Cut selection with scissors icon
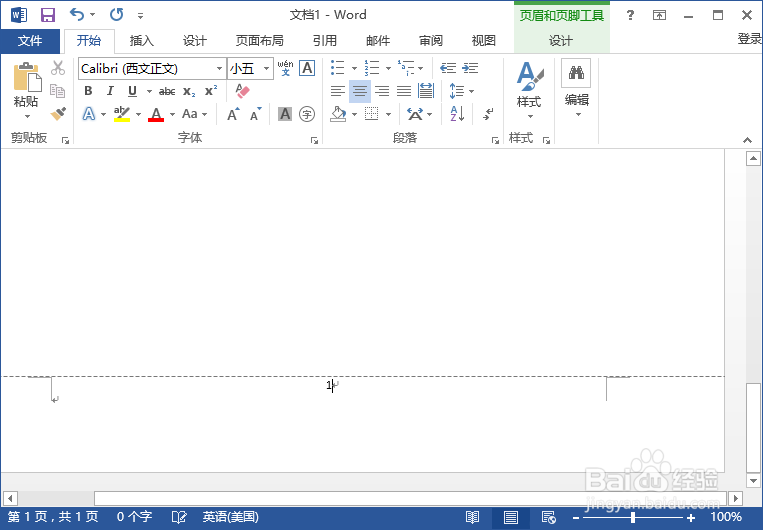This screenshot has width=763, height=530. 58,68
